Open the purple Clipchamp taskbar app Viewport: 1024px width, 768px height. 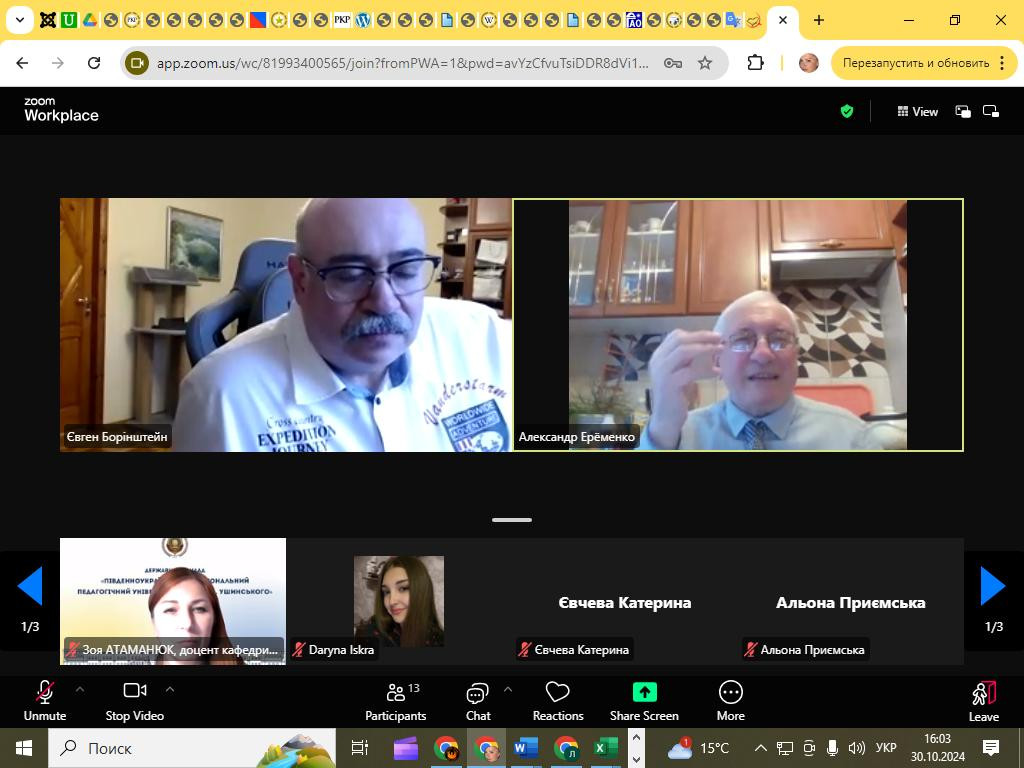(406, 748)
